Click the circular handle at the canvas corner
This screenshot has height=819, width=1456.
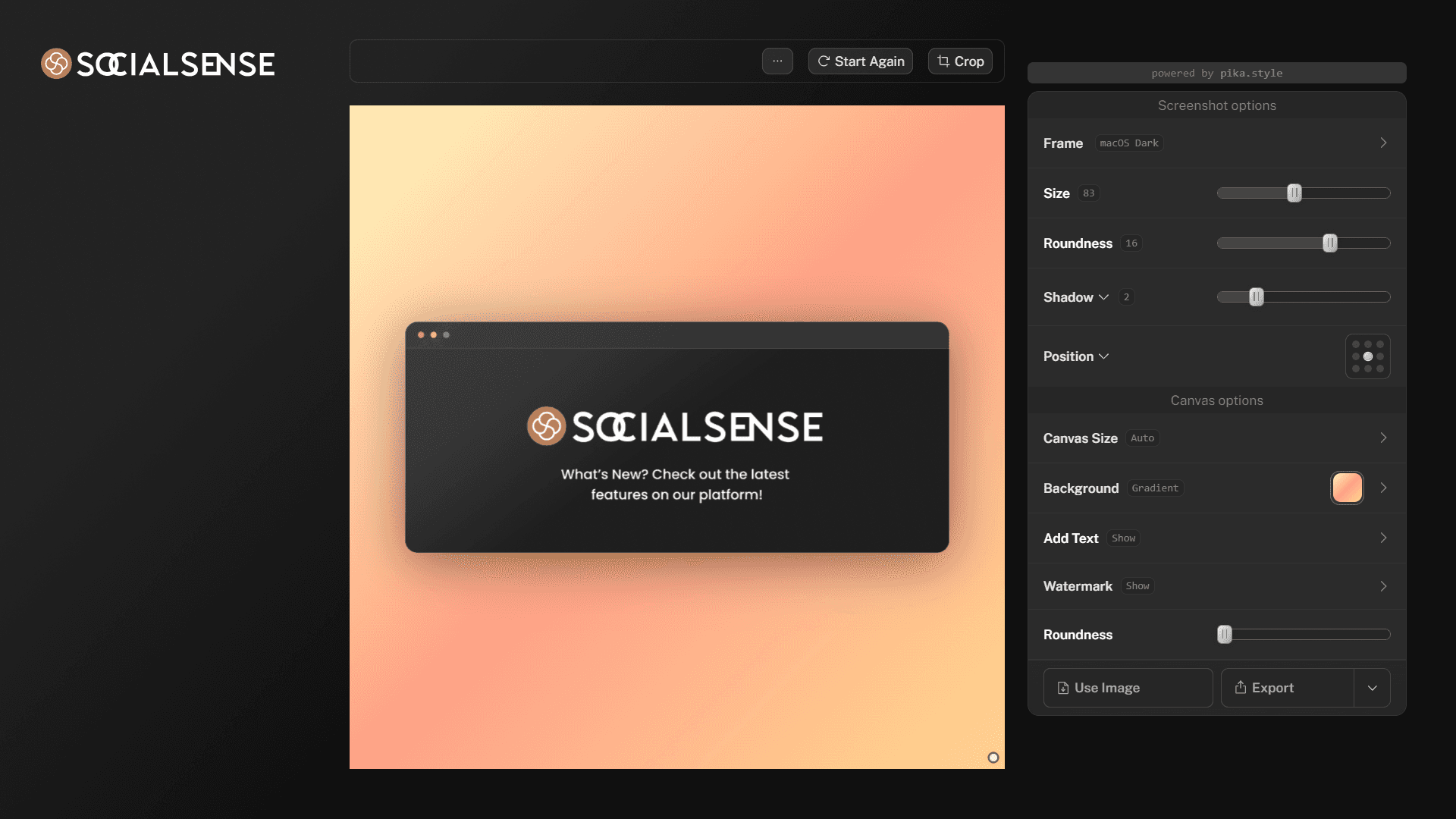993,758
